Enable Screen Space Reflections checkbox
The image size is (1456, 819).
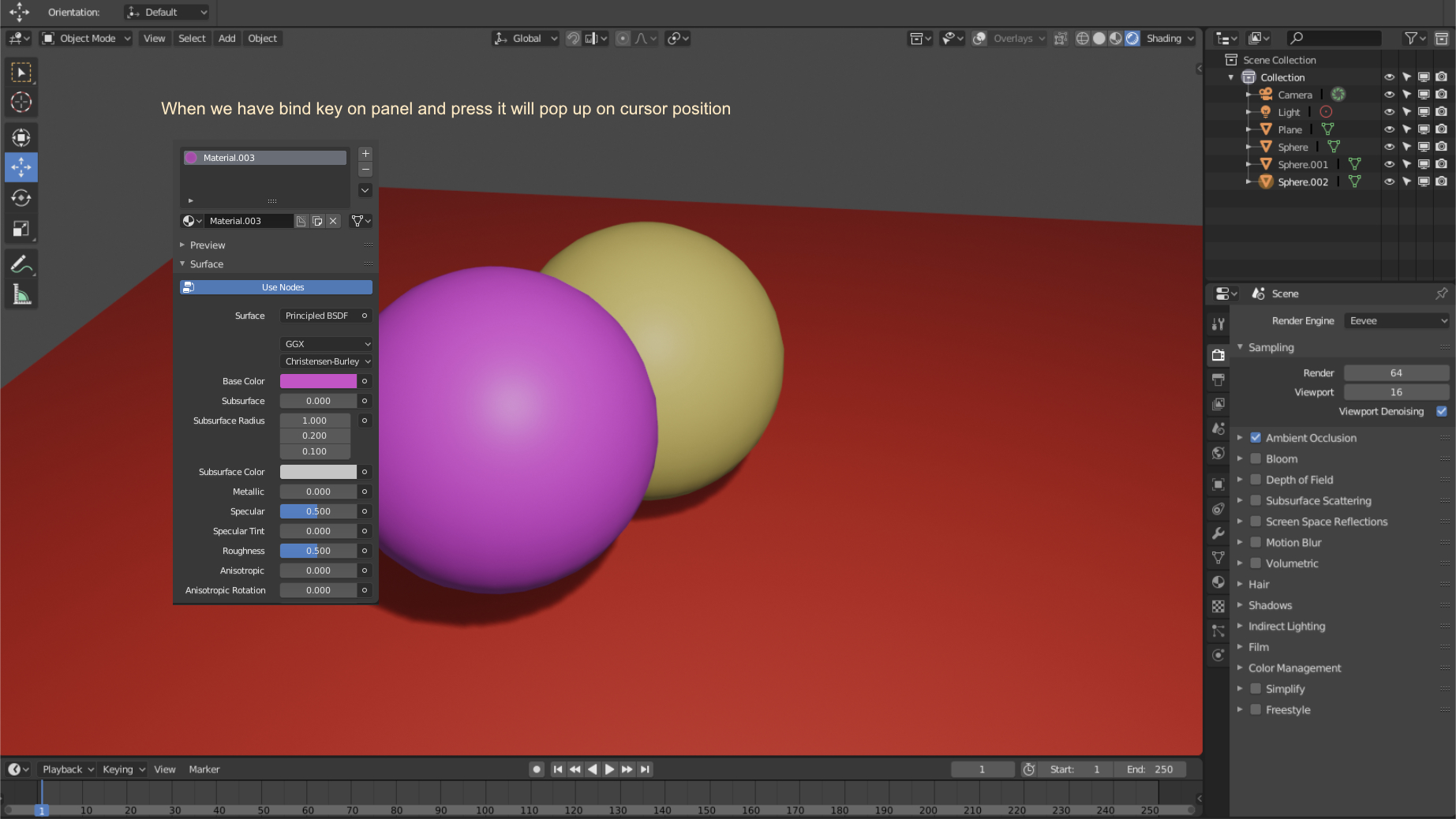click(1256, 522)
